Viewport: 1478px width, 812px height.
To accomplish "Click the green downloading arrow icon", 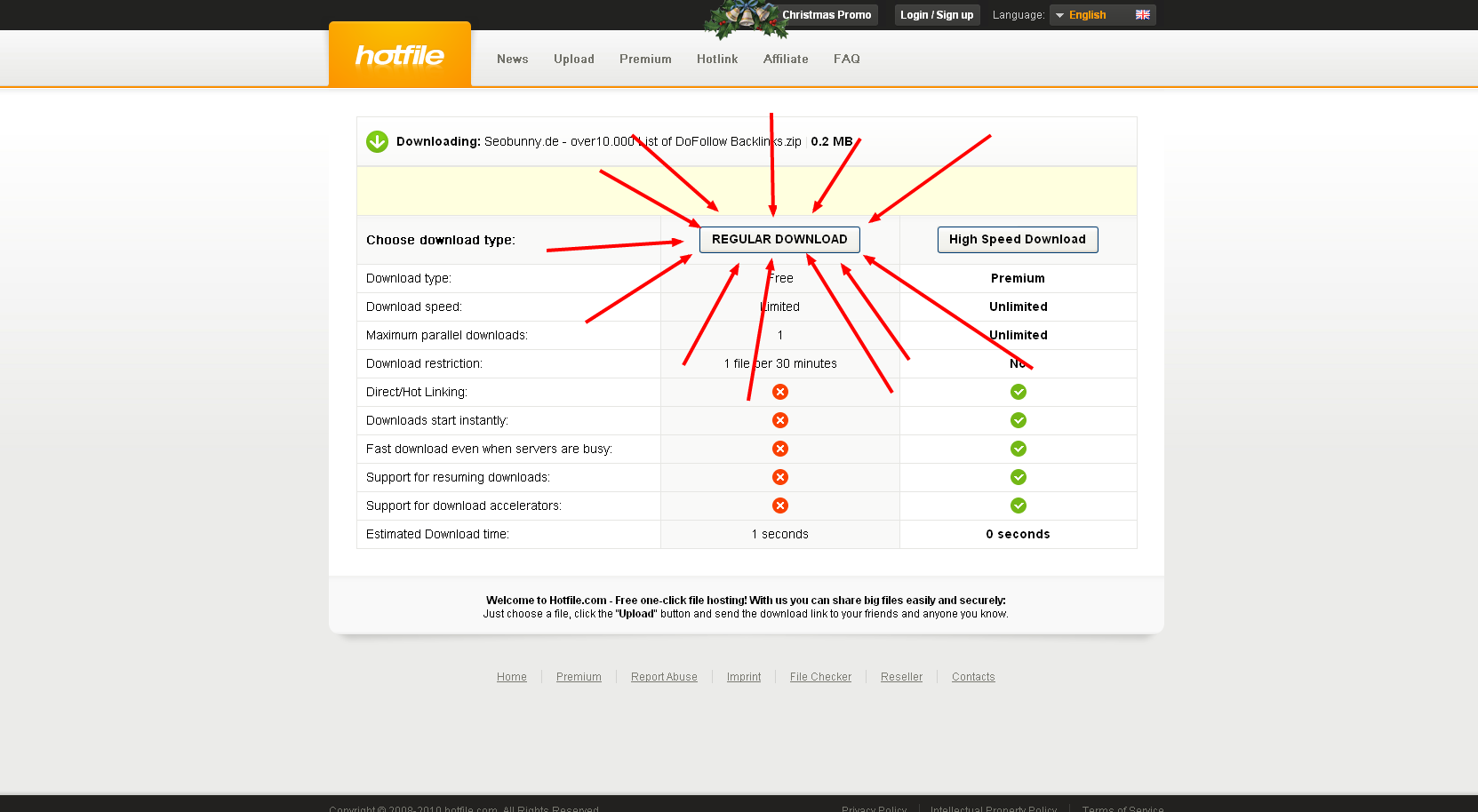I will pyautogui.click(x=377, y=141).
